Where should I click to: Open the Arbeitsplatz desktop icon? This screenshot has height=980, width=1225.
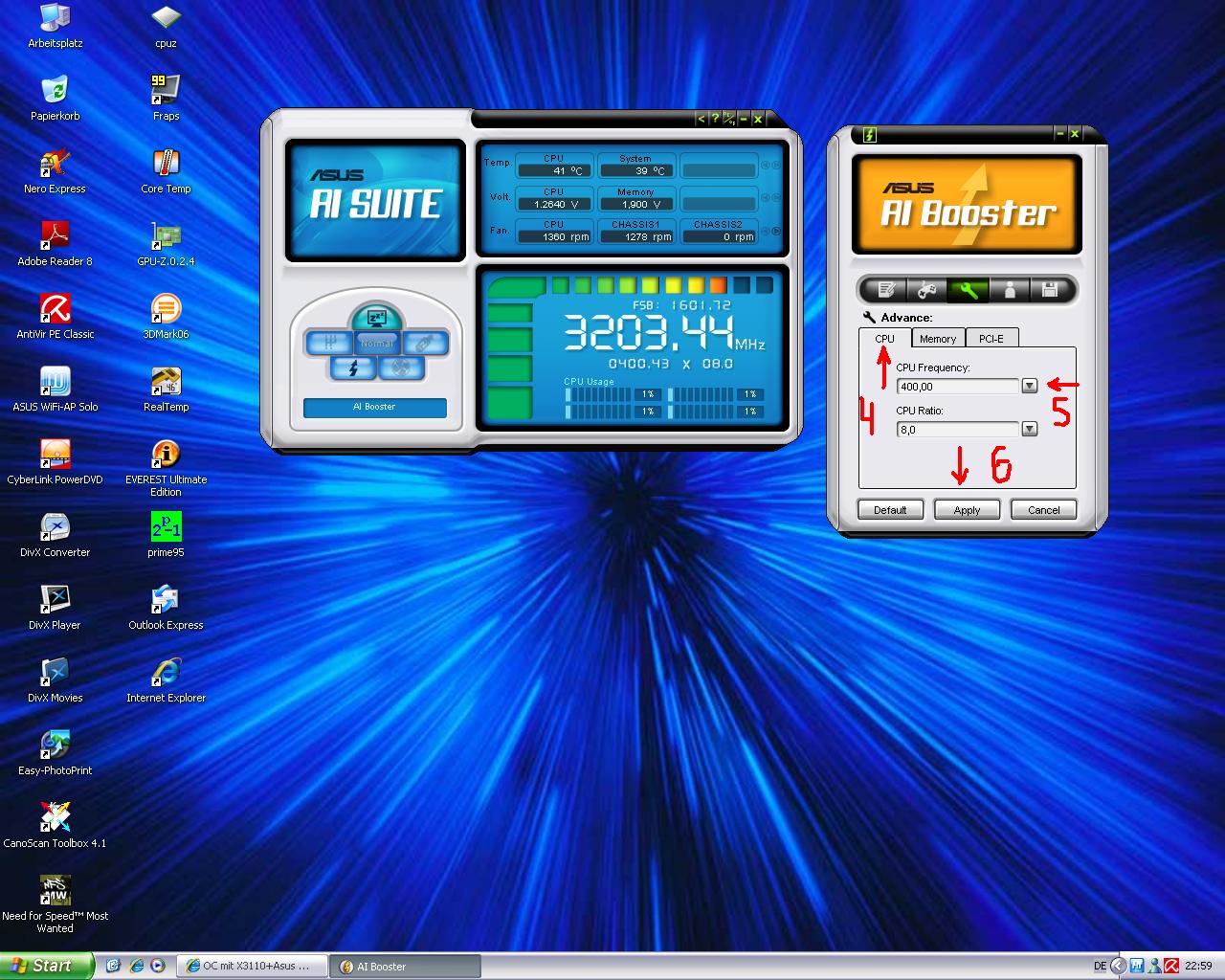(x=56, y=27)
